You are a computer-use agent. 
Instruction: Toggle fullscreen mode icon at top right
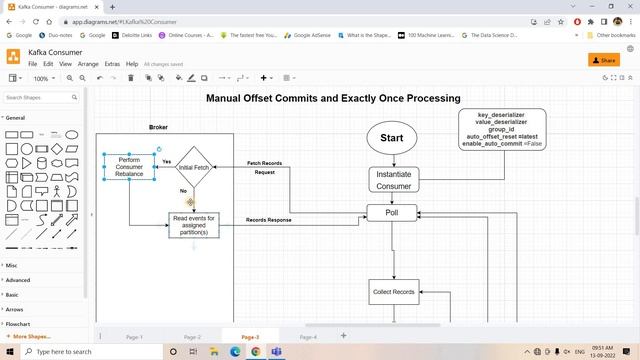tap(613, 78)
